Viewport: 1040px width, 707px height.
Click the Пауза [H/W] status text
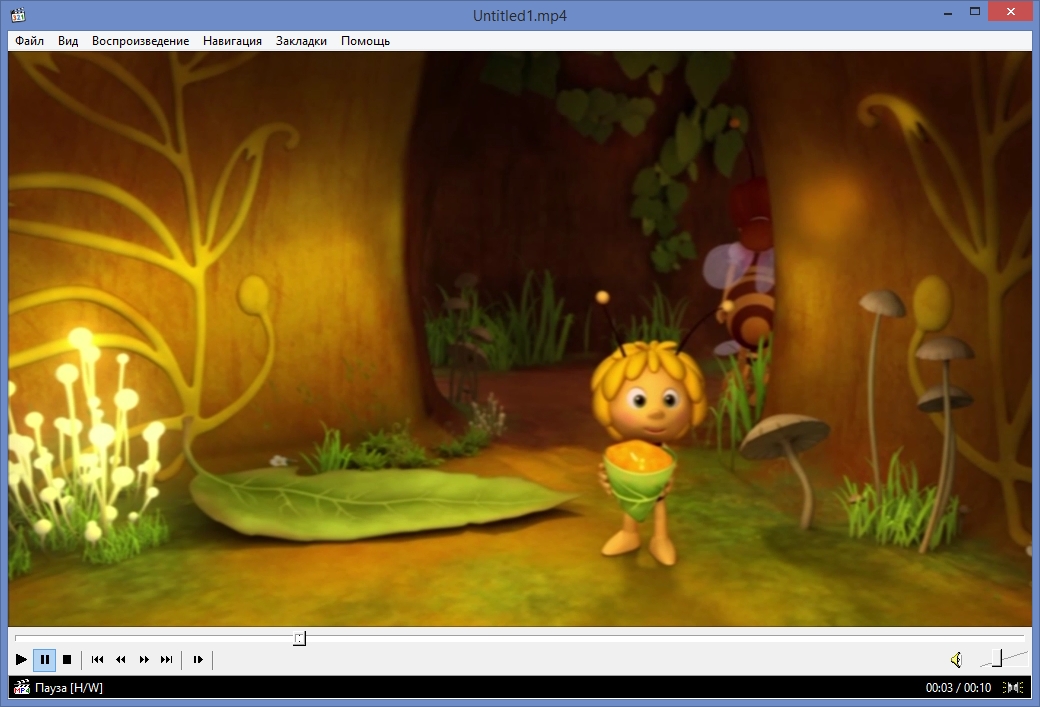tap(69, 688)
